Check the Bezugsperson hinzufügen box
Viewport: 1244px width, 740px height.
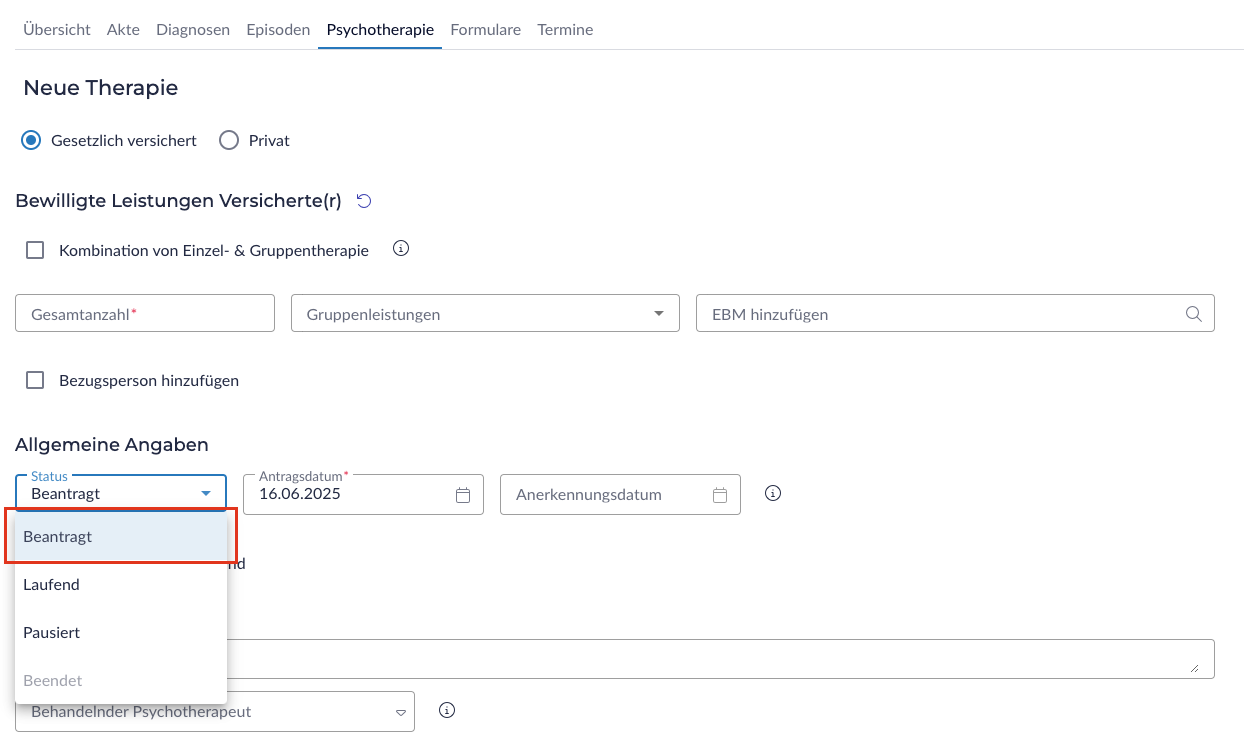[35, 380]
